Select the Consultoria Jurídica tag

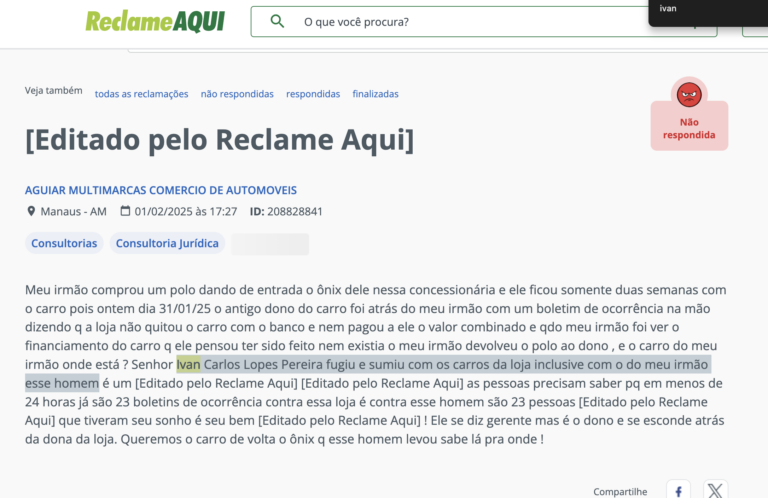coord(167,243)
